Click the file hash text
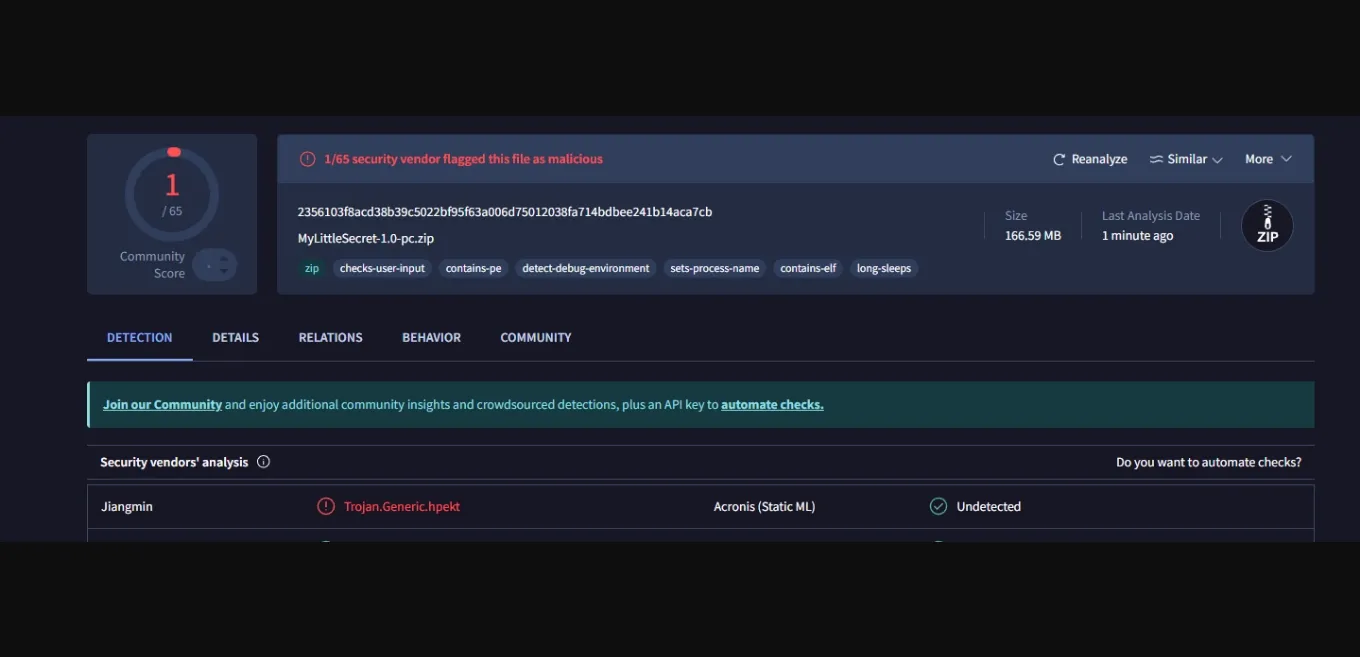 point(504,212)
